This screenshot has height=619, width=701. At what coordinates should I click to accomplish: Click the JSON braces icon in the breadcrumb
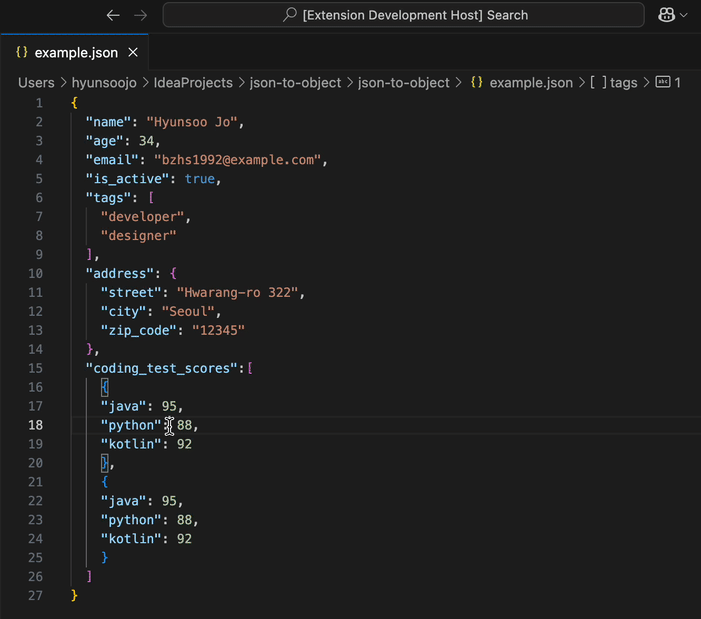(477, 82)
